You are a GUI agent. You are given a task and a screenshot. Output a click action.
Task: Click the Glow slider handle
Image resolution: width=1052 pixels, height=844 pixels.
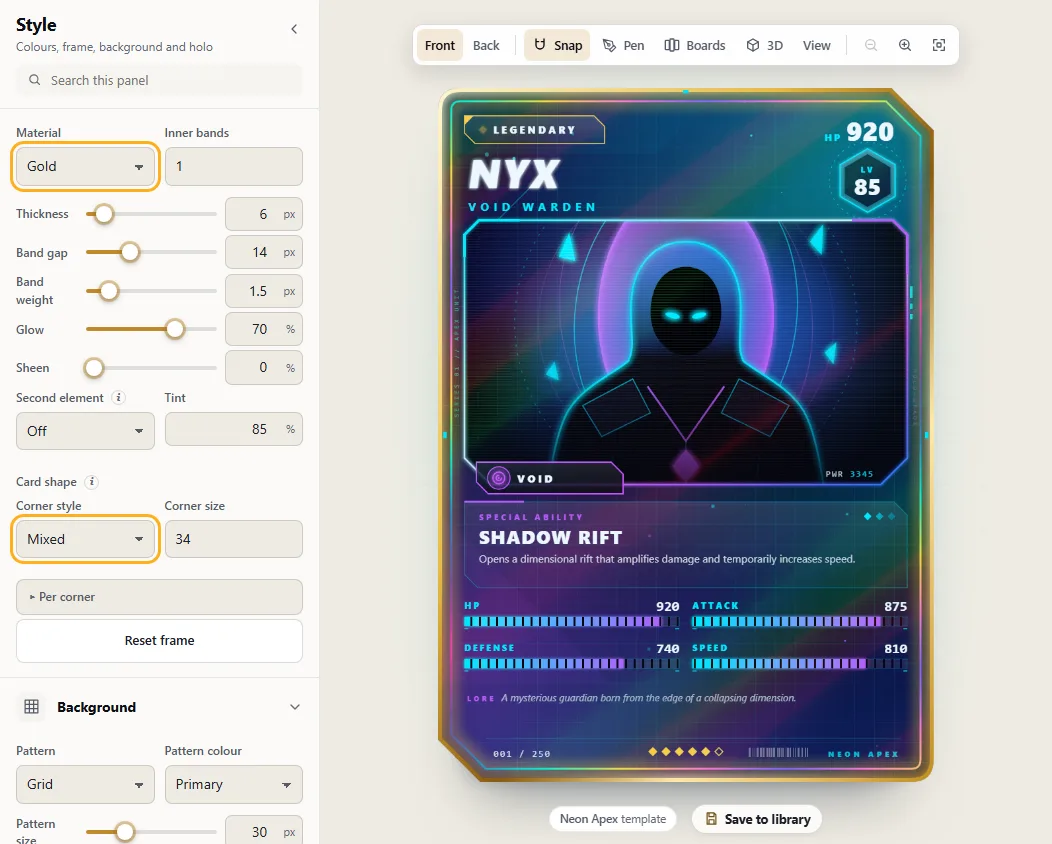click(175, 329)
